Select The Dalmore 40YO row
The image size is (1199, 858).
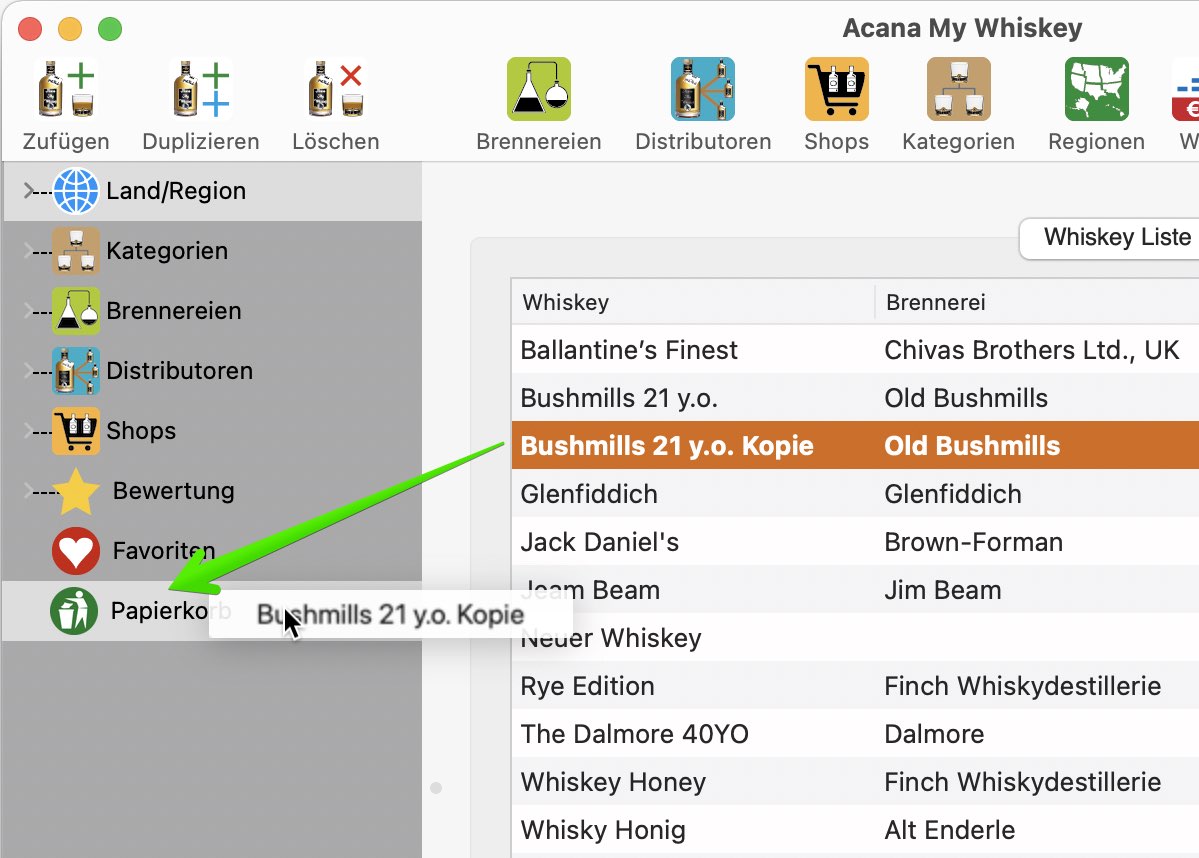coord(855,734)
